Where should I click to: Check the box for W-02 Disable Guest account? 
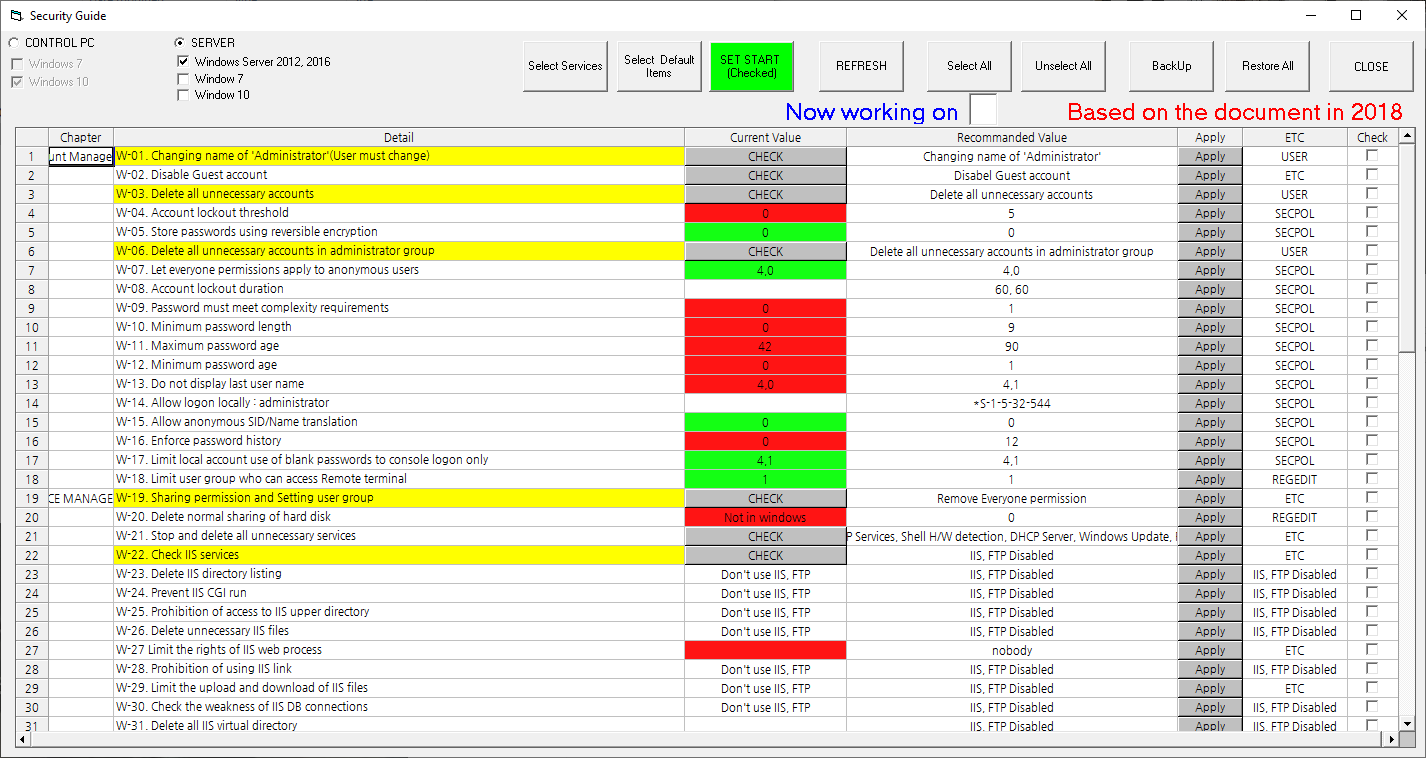click(x=1372, y=174)
